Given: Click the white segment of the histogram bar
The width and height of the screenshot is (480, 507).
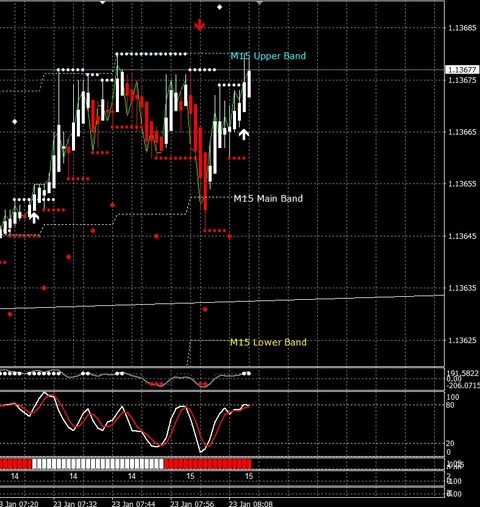Looking at the screenshot, I should (98, 464).
